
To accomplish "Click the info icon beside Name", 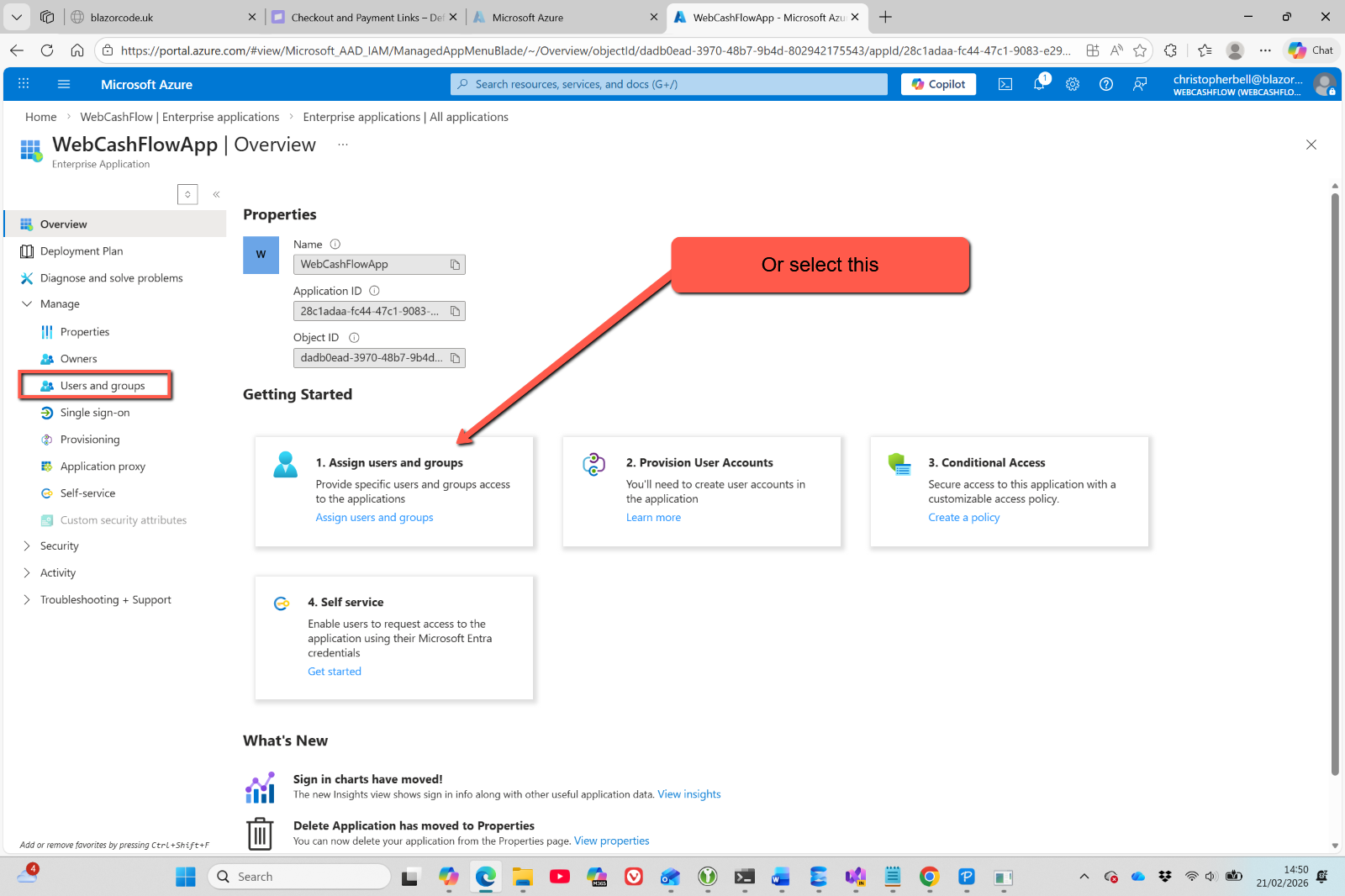I will pos(335,245).
